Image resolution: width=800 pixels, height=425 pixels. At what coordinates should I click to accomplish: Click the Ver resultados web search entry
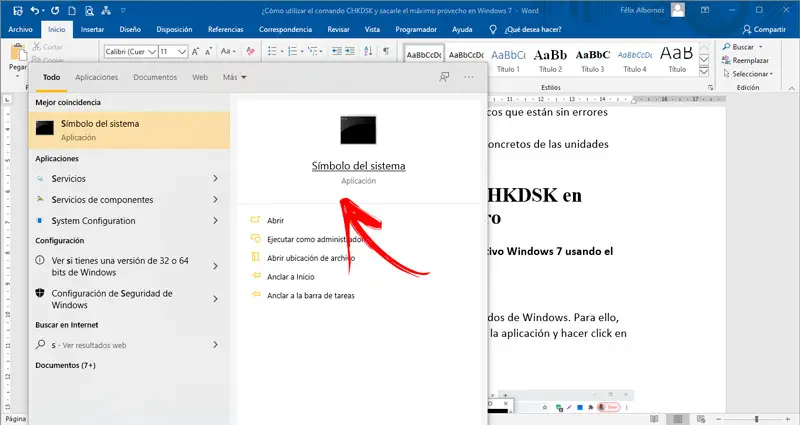click(130, 345)
